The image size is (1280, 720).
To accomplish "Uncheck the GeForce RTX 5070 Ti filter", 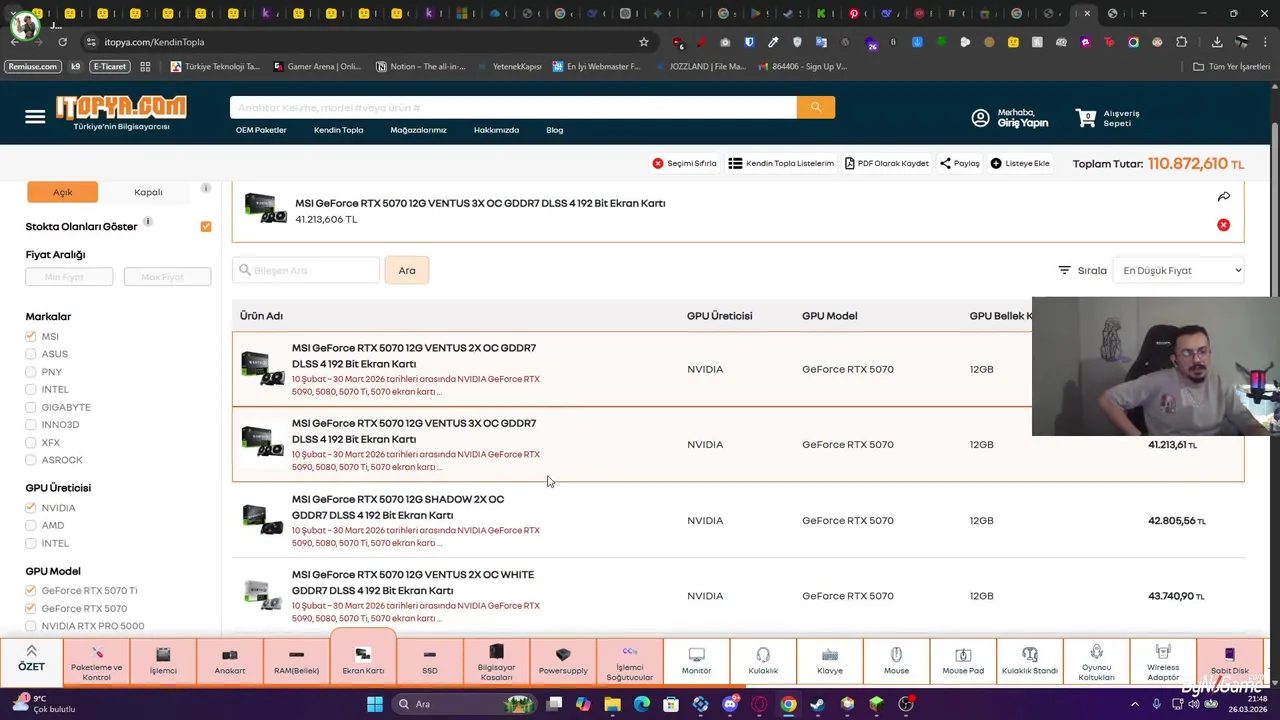I will (x=31, y=591).
